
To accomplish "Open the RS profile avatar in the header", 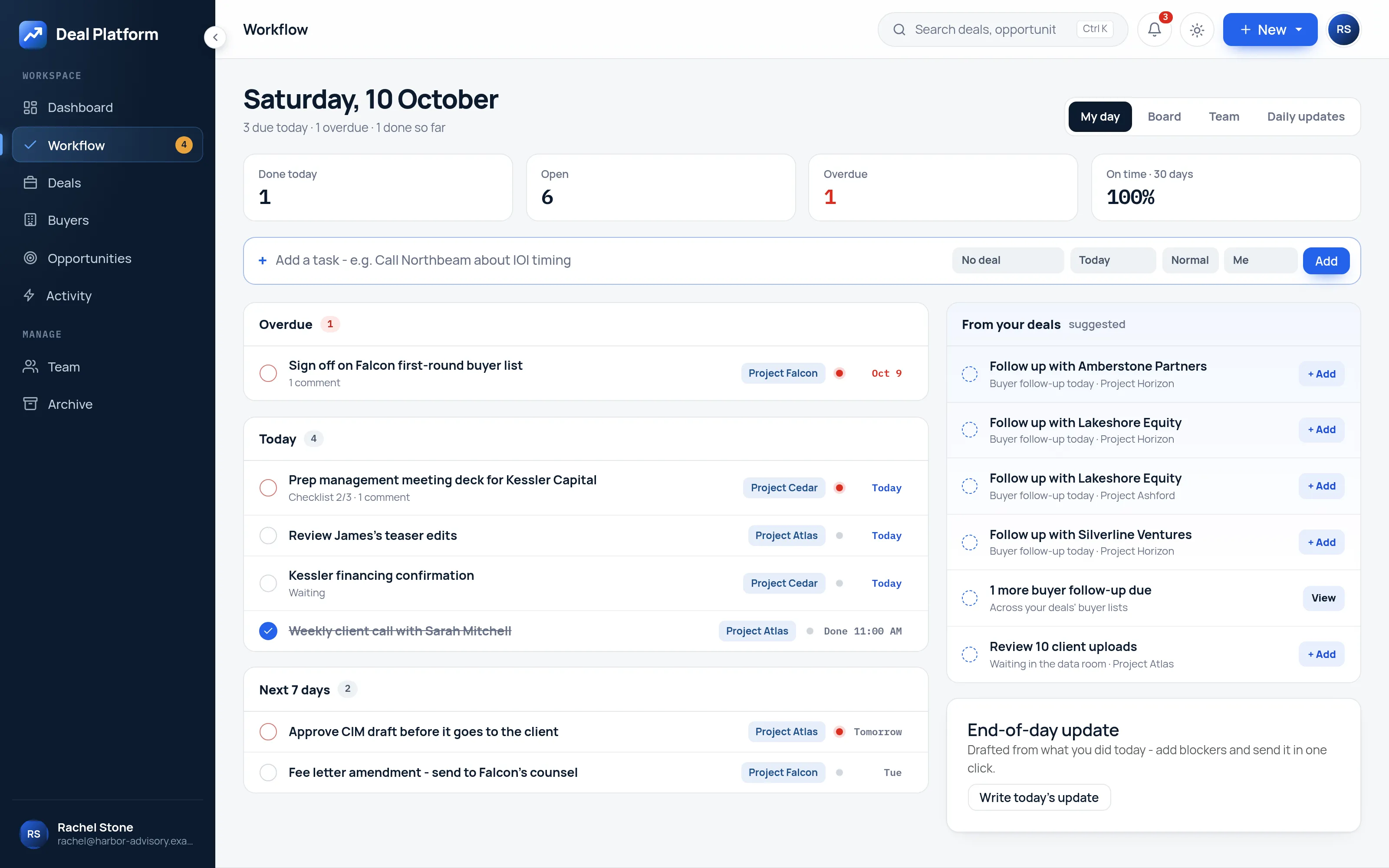I will click(x=1344, y=30).
